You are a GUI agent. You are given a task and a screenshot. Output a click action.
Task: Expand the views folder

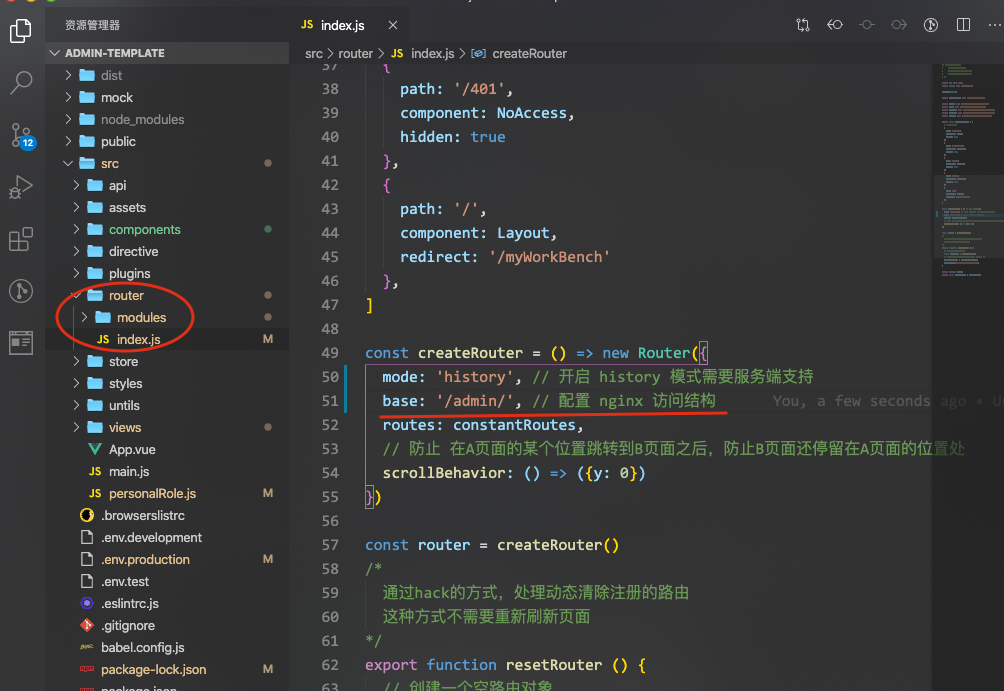(168, 428)
